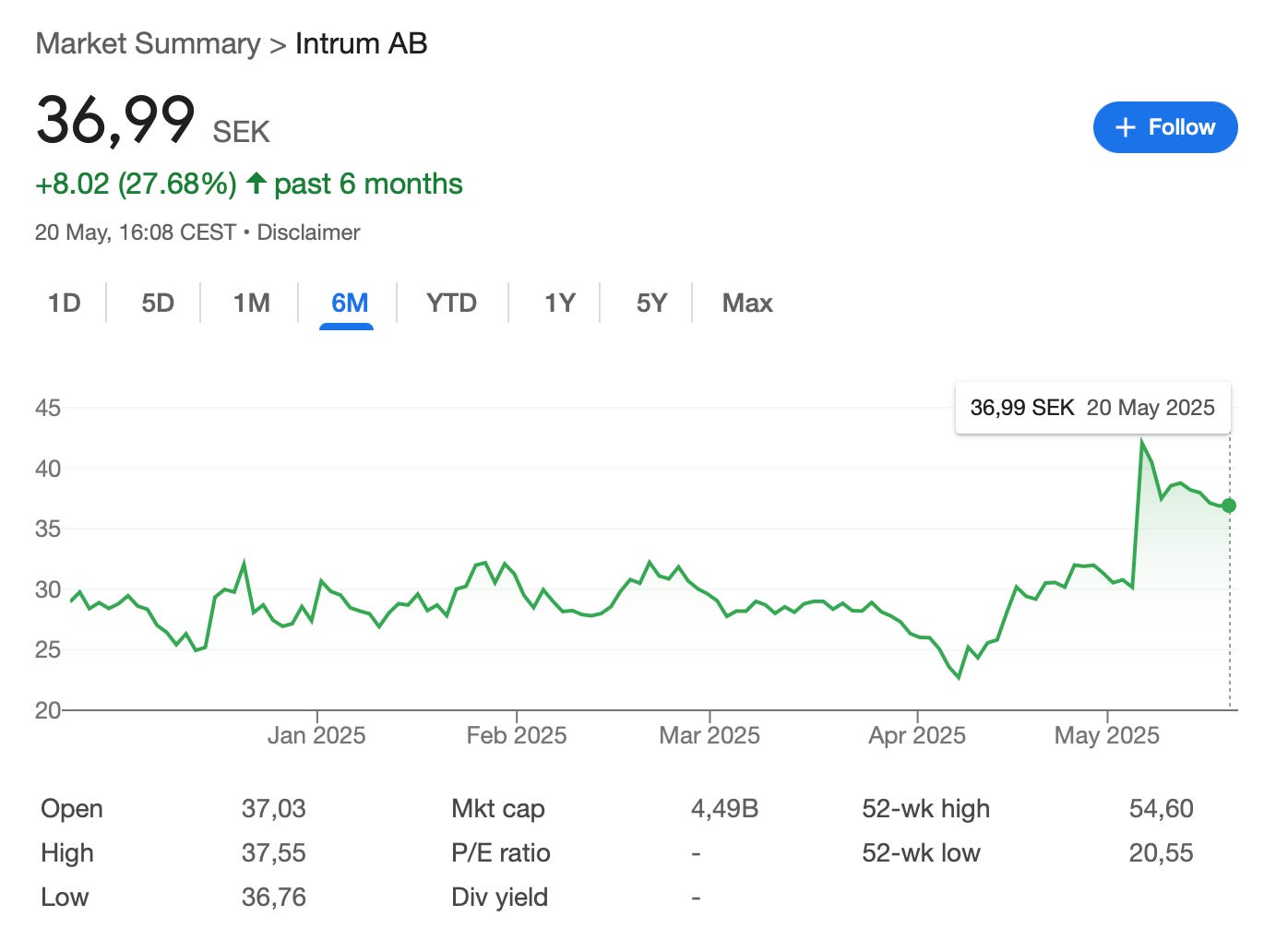The image size is (1288, 928).
Task: Click the High value 37,55
Action: 274,853
